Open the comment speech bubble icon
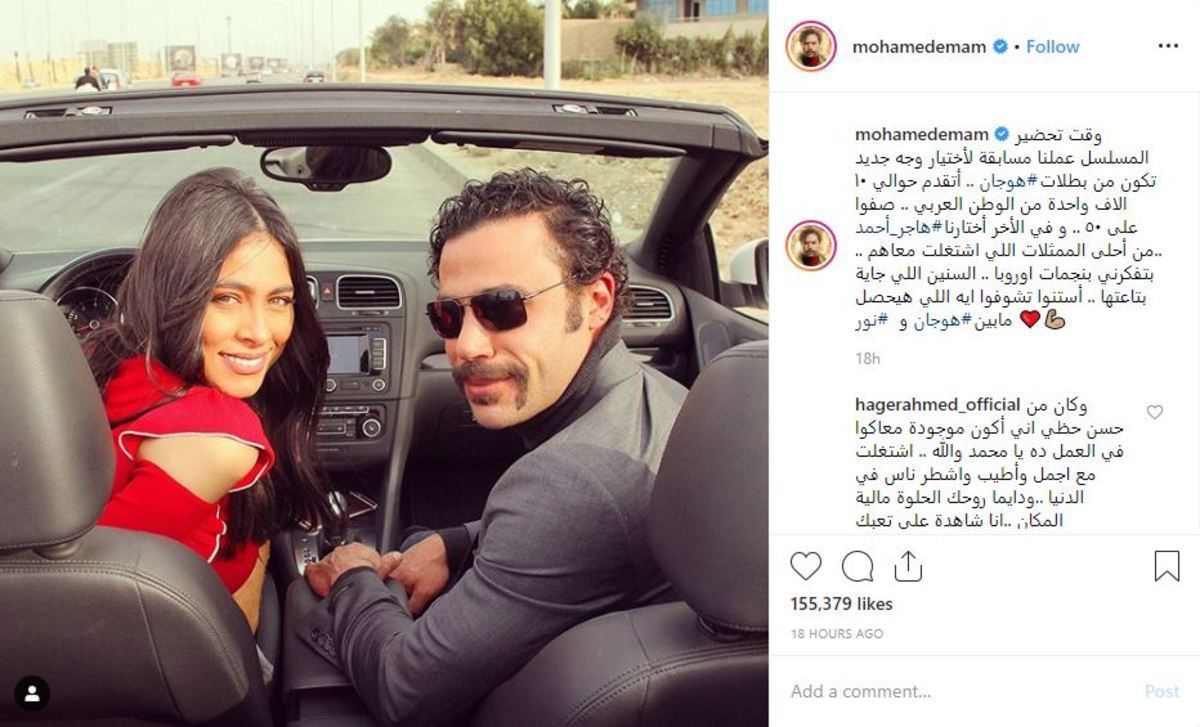Screen dimensions: 1200x727 pos(857,567)
